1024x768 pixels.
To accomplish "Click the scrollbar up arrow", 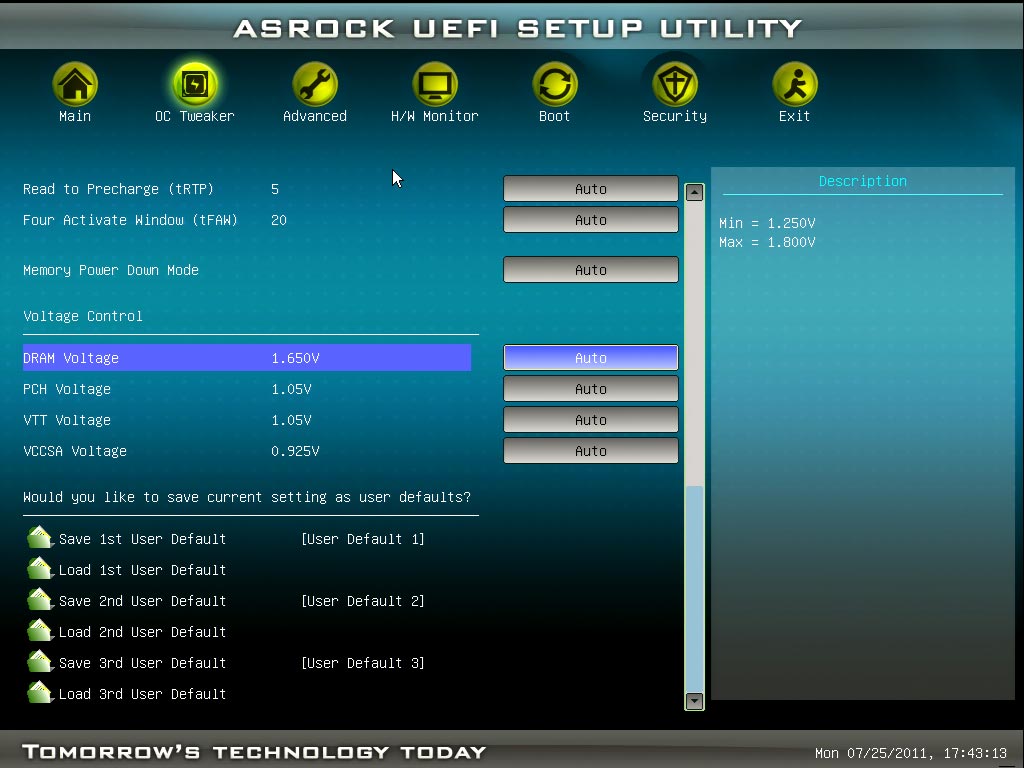I will point(694,193).
